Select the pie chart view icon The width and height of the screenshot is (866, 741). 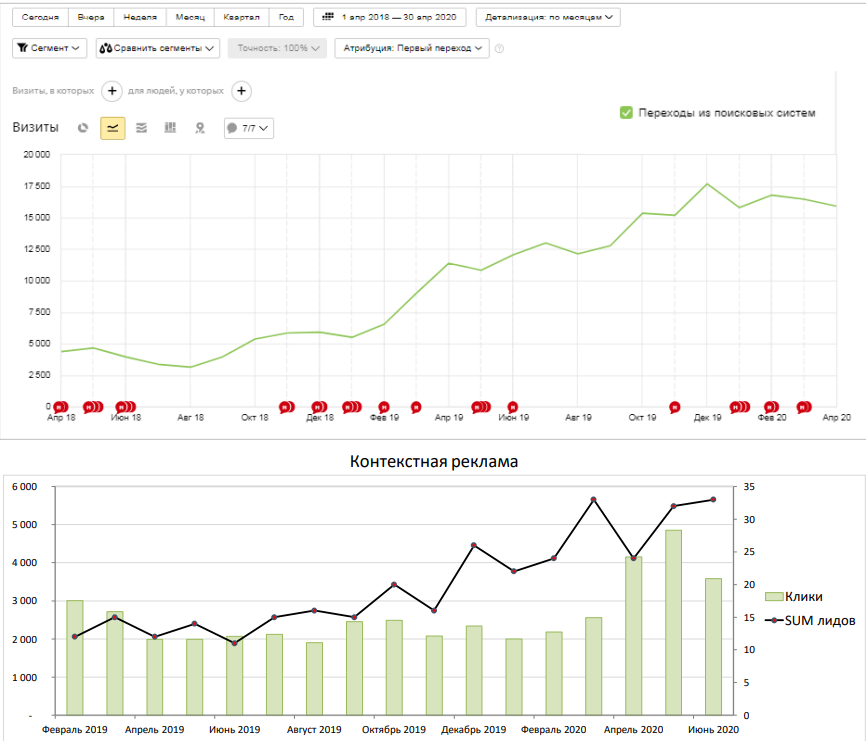(84, 128)
